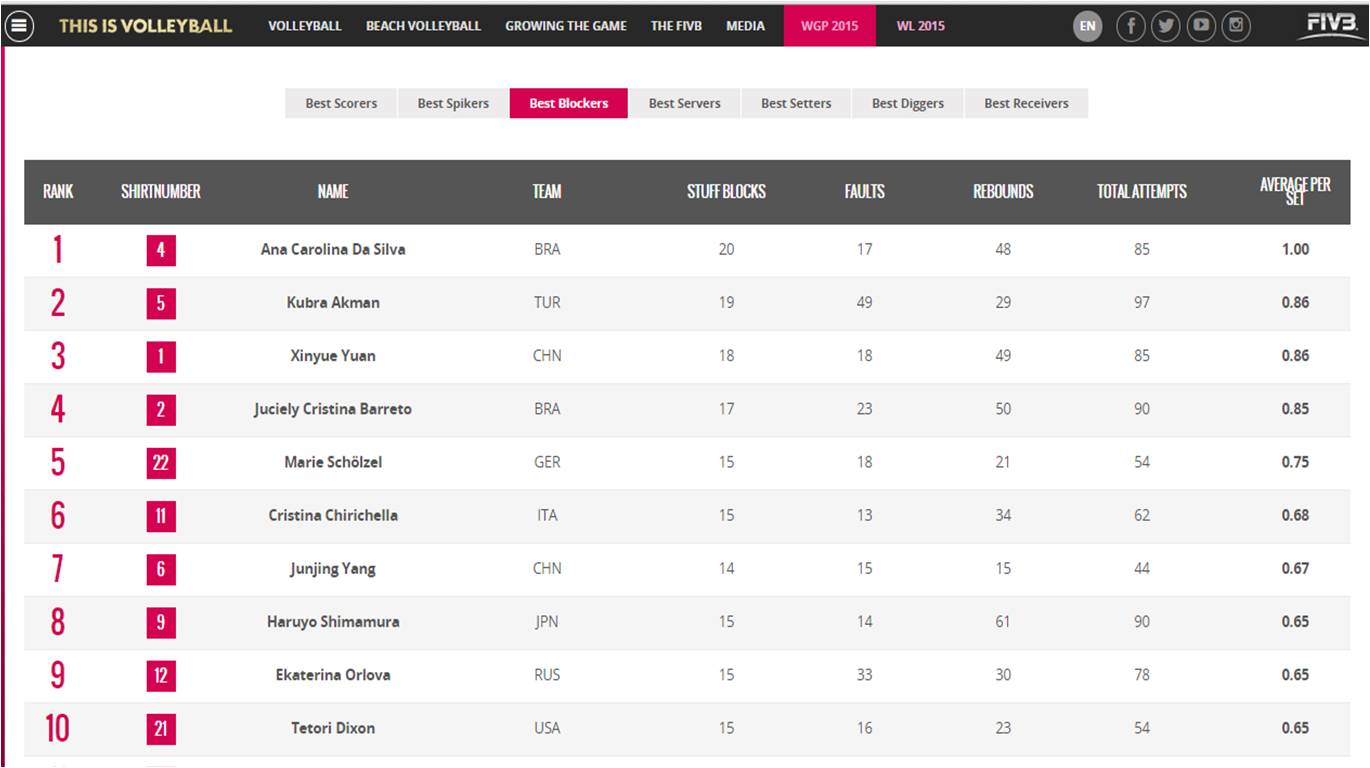Click the Facebook social icon
Screen dimensions: 1370x768
pyautogui.click(x=1131, y=26)
